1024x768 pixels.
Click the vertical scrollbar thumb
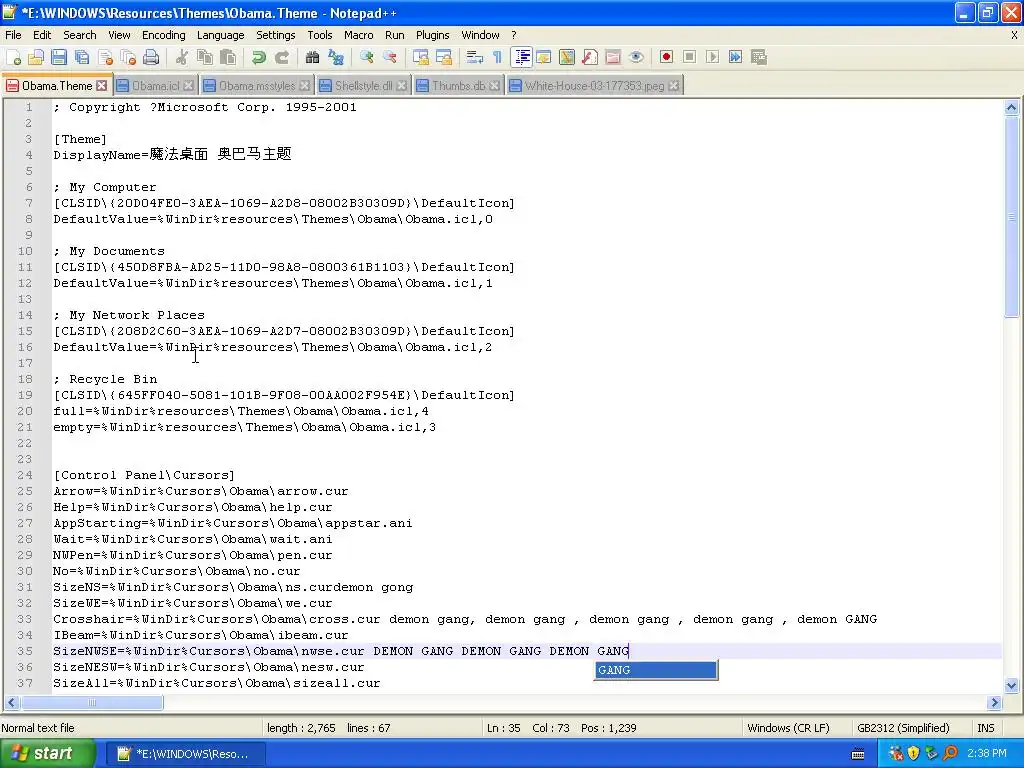[x=1011, y=217]
